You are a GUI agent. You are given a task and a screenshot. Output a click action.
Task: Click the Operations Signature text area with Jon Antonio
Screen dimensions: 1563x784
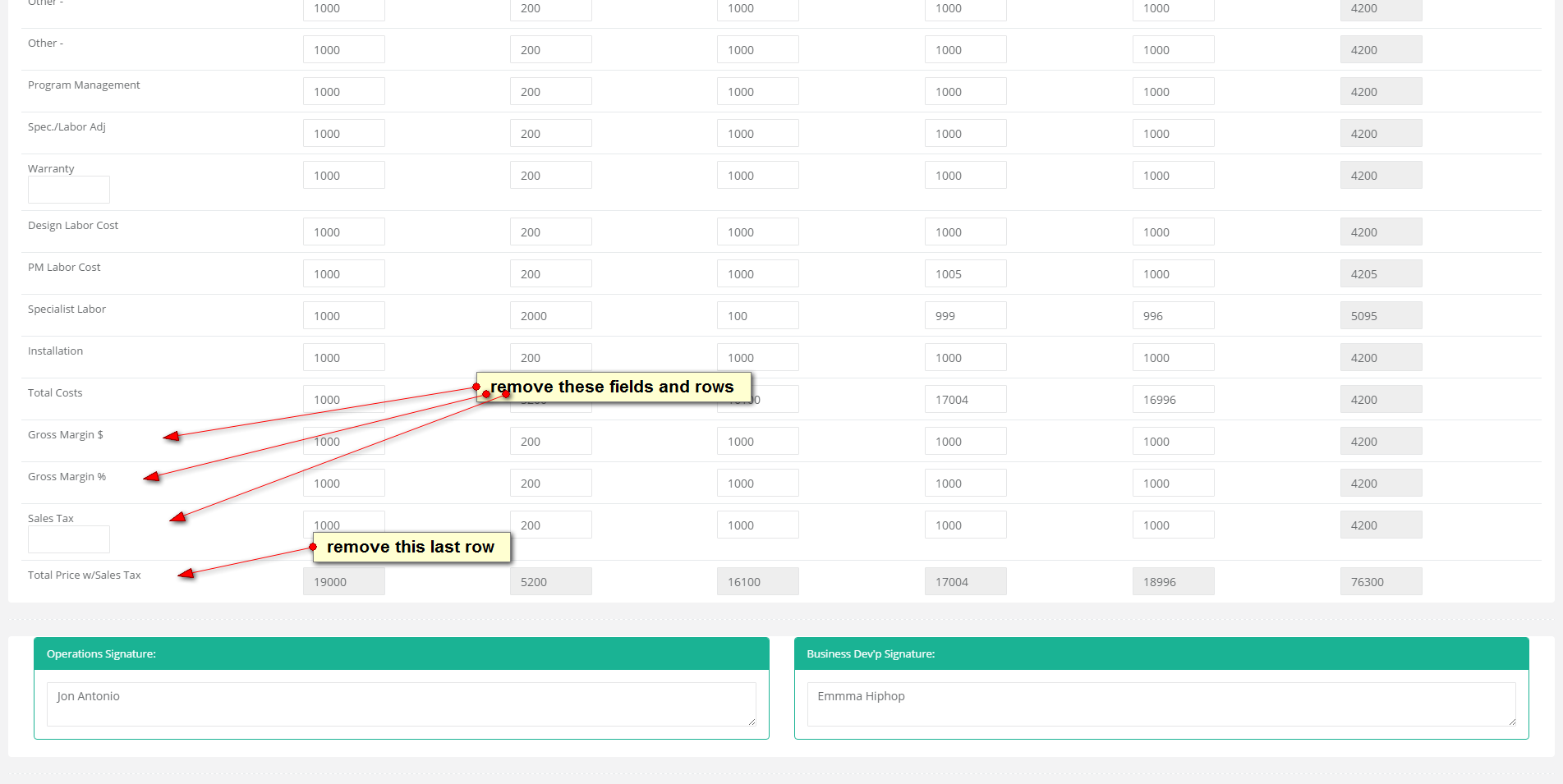click(x=401, y=704)
